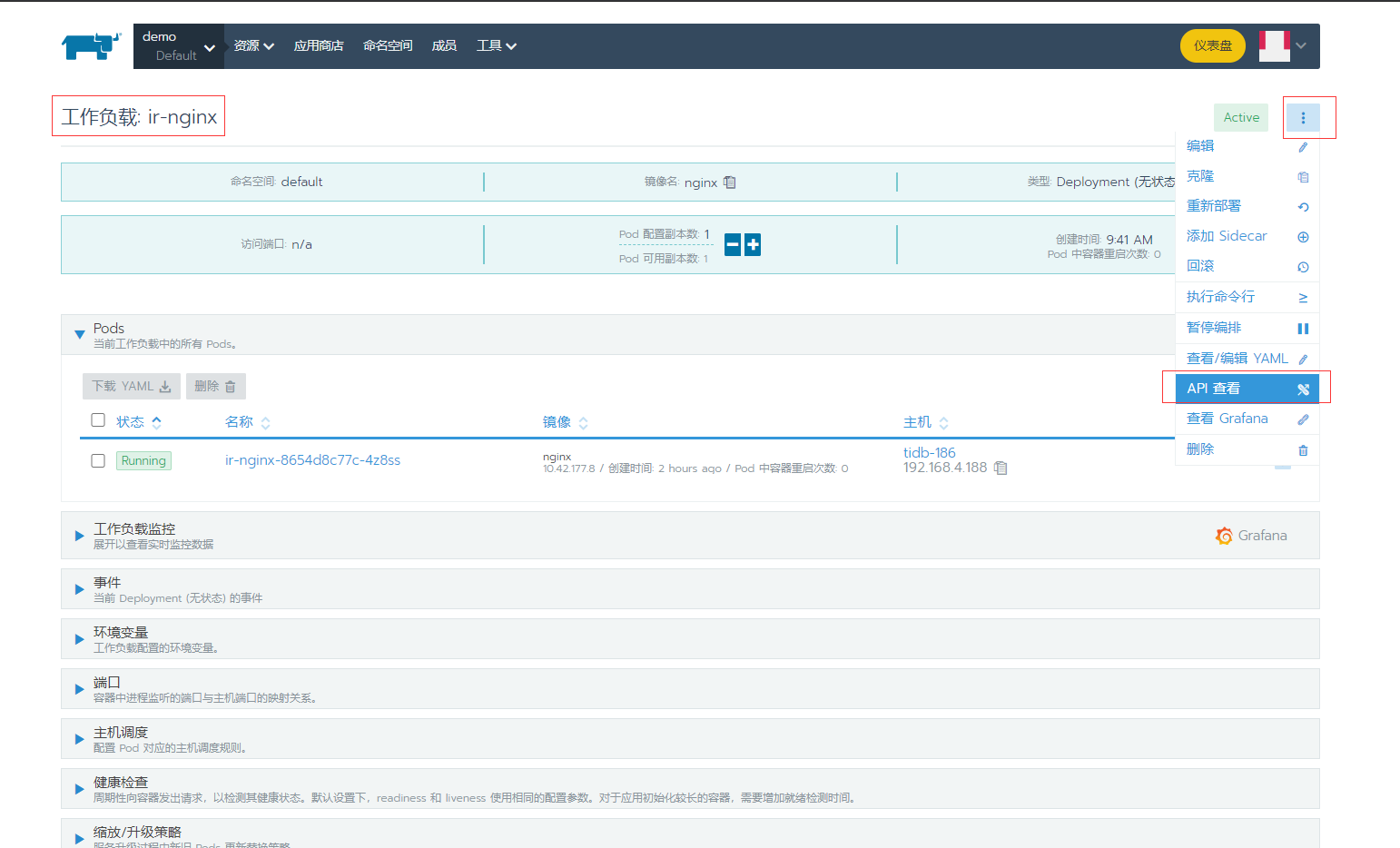1400x848 pixels.
Task: Click the Active status badge
Action: [x=1241, y=118]
